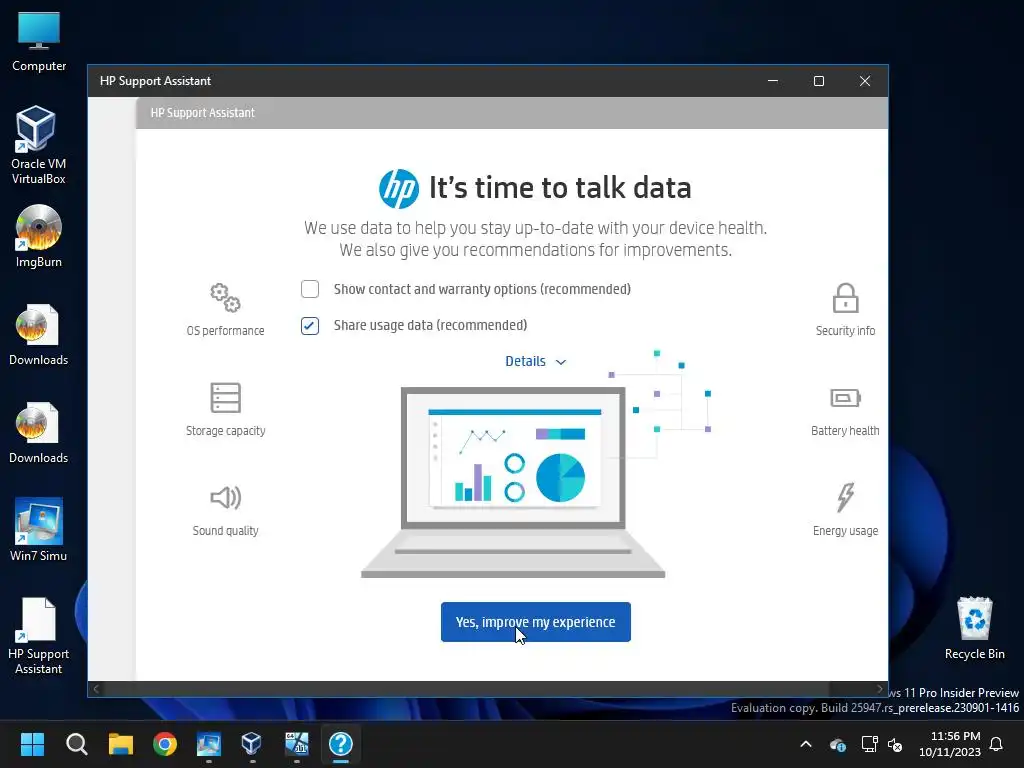This screenshot has height=768, width=1024.
Task: Switch to VirtualBox in the taskbar
Action: click(x=251, y=744)
